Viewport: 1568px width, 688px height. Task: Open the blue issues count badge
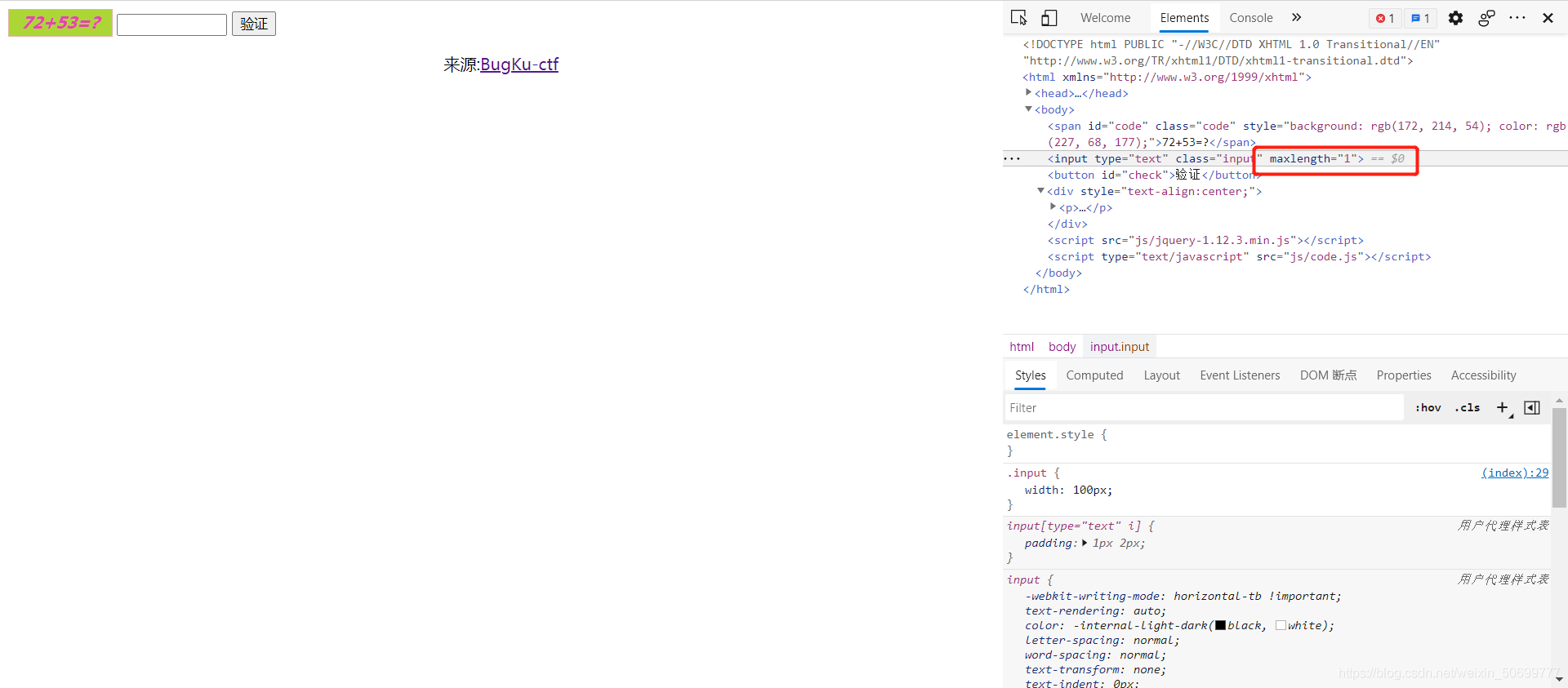point(1421,18)
